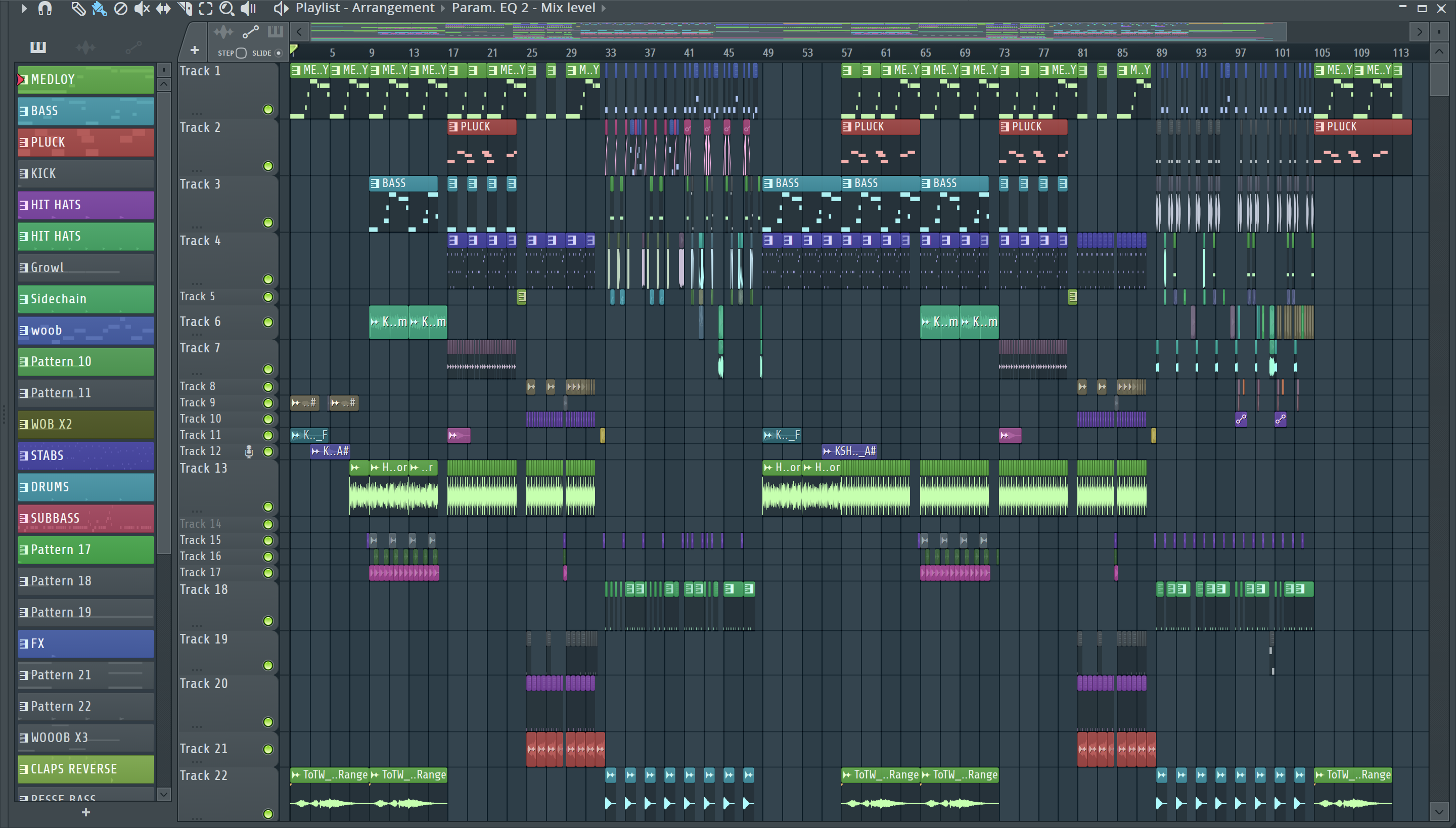This screenshot has height=828, width=1456.
Task: Select the Slice tool
Action: pyautogui.click(x=185, y=8)
